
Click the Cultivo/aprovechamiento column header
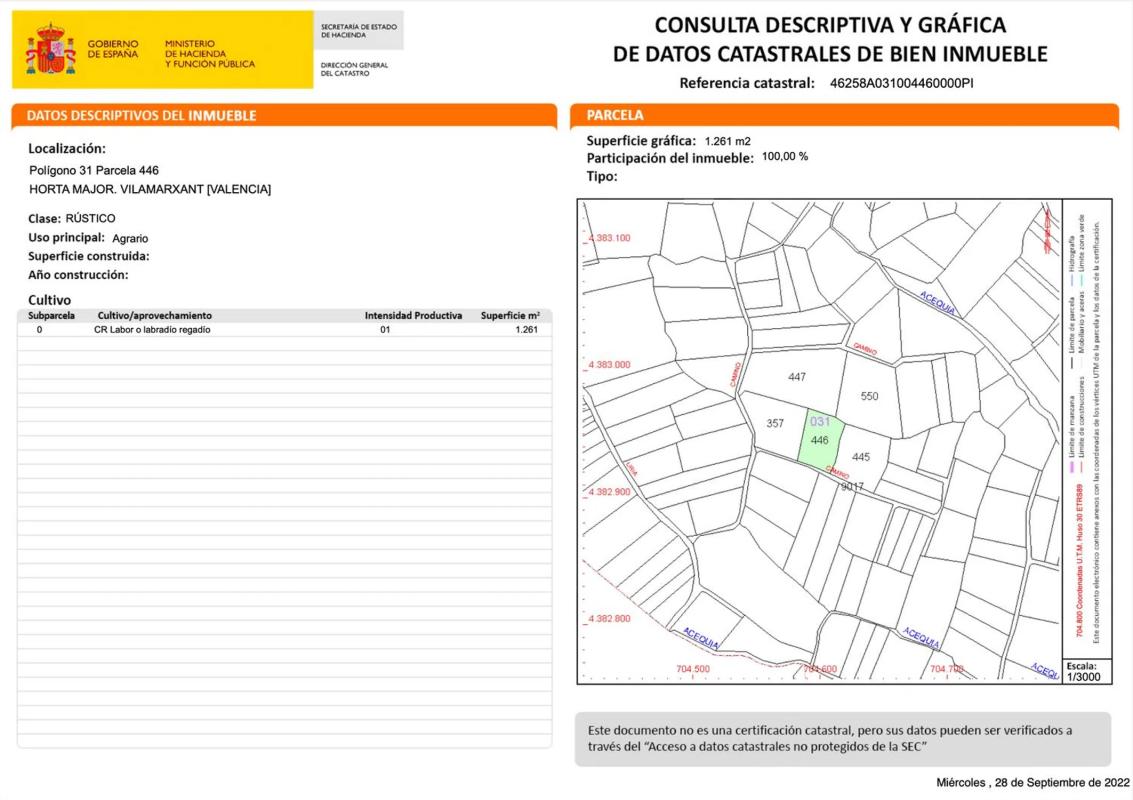[x=154, y=316]
